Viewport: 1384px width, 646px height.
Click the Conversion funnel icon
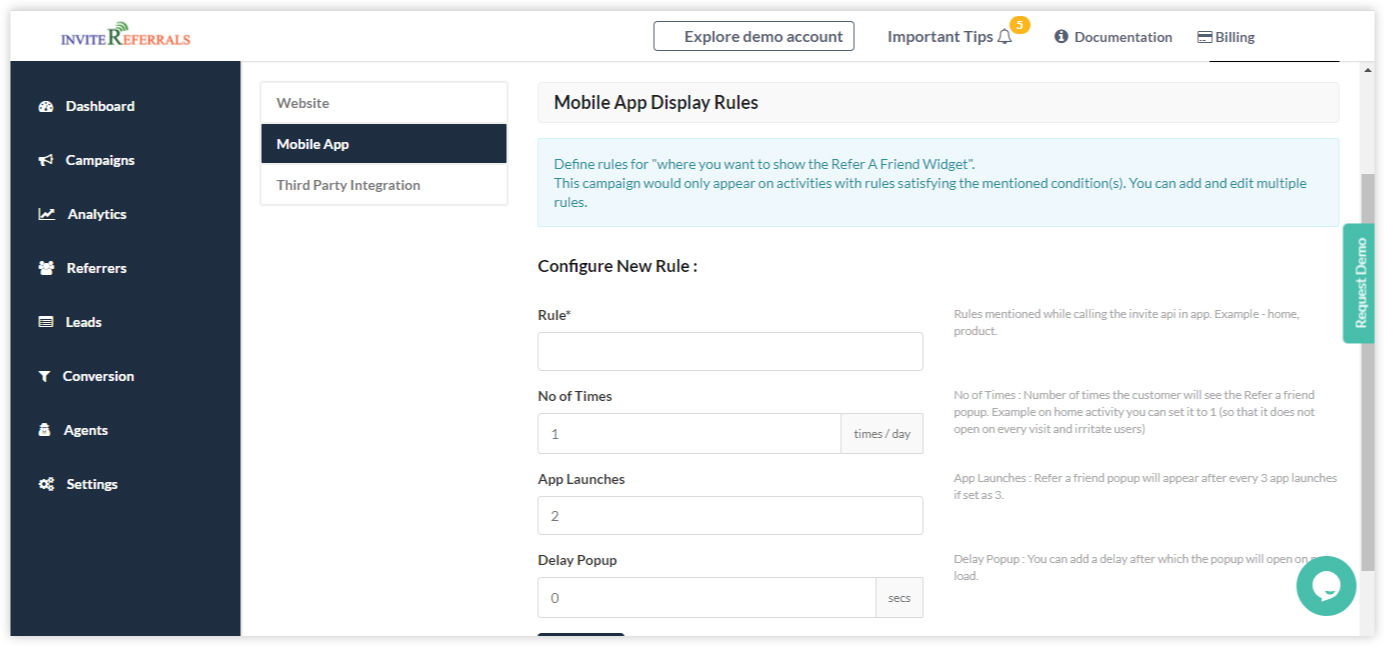pos(44,376)
